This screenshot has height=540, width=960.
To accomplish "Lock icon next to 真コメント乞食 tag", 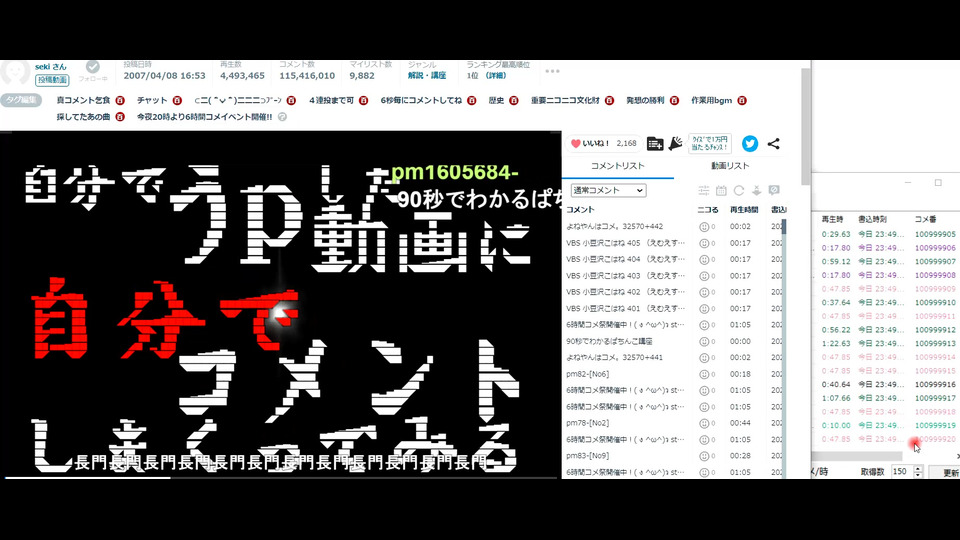I will click(120, 100).
